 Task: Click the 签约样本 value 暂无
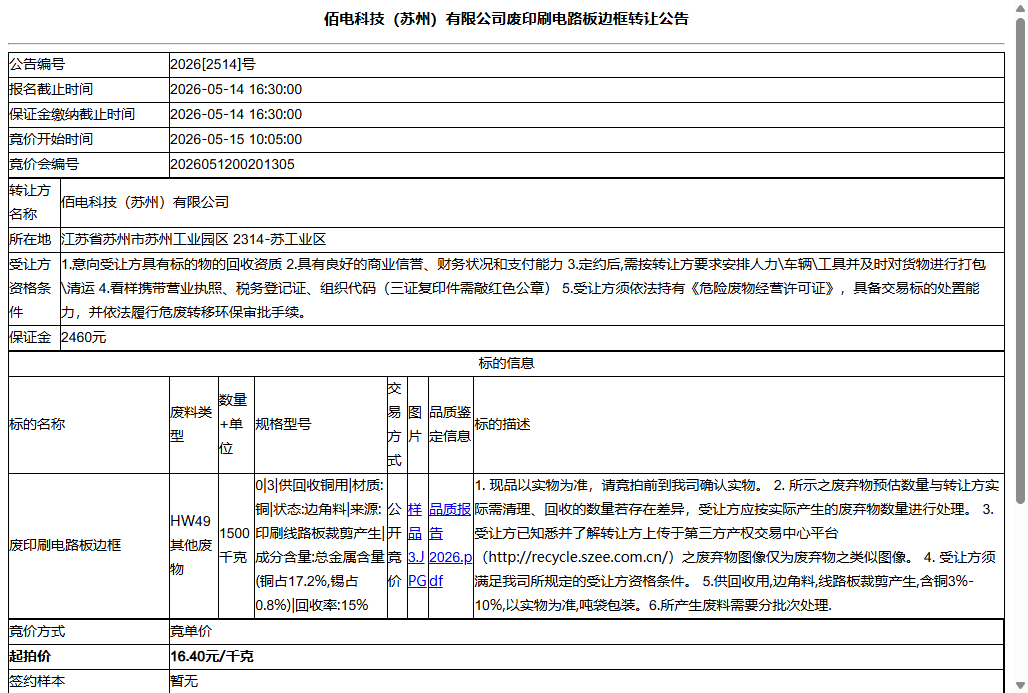tap(184, 681)
